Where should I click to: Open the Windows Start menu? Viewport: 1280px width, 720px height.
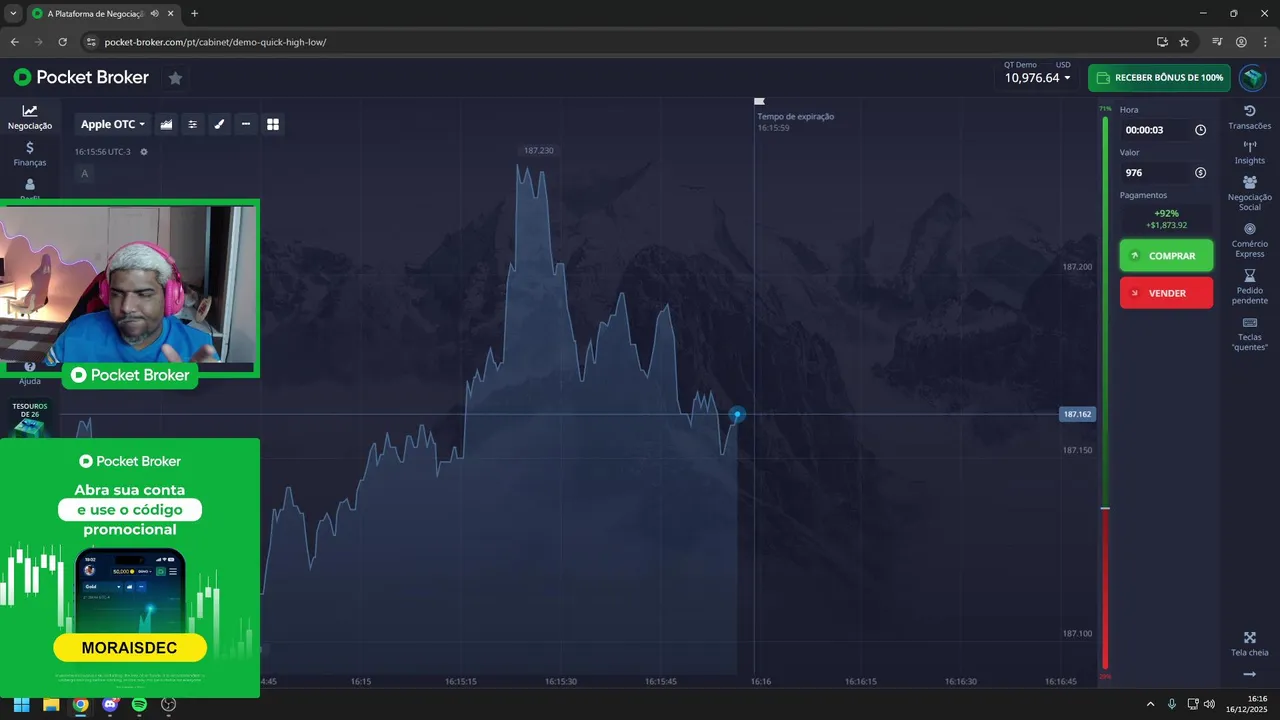[x=21, y=704]
